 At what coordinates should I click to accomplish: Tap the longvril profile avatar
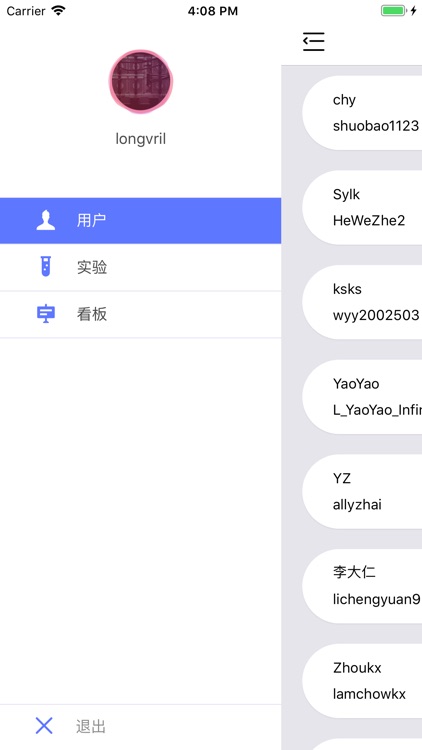pos(141,82)
